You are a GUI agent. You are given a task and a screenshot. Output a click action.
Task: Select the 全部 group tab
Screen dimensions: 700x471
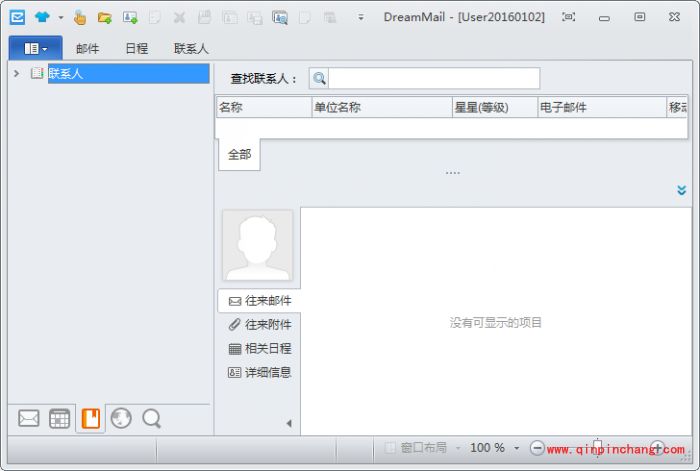(x=239, y=154)
